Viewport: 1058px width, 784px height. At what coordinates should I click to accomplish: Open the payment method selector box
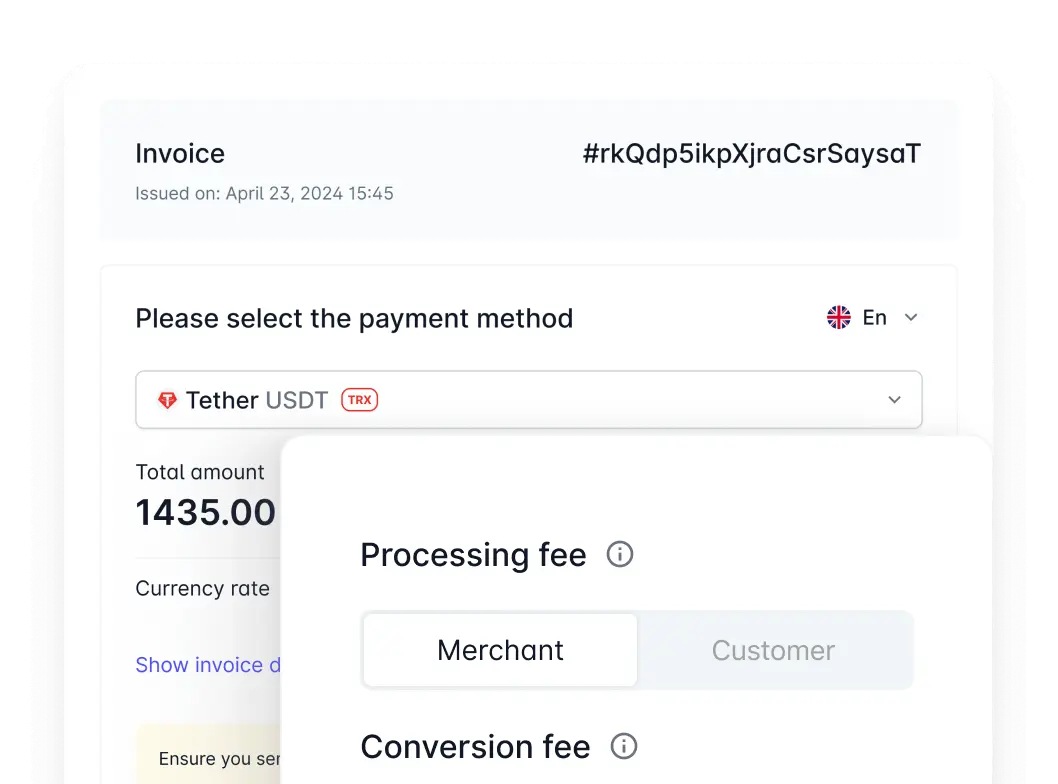click(528, 400)
